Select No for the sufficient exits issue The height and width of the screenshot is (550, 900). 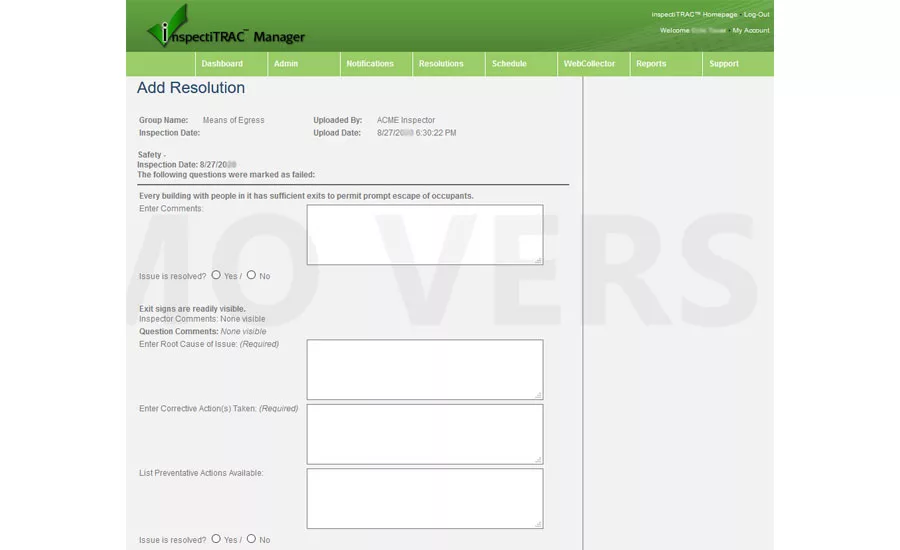pos(251,275)
